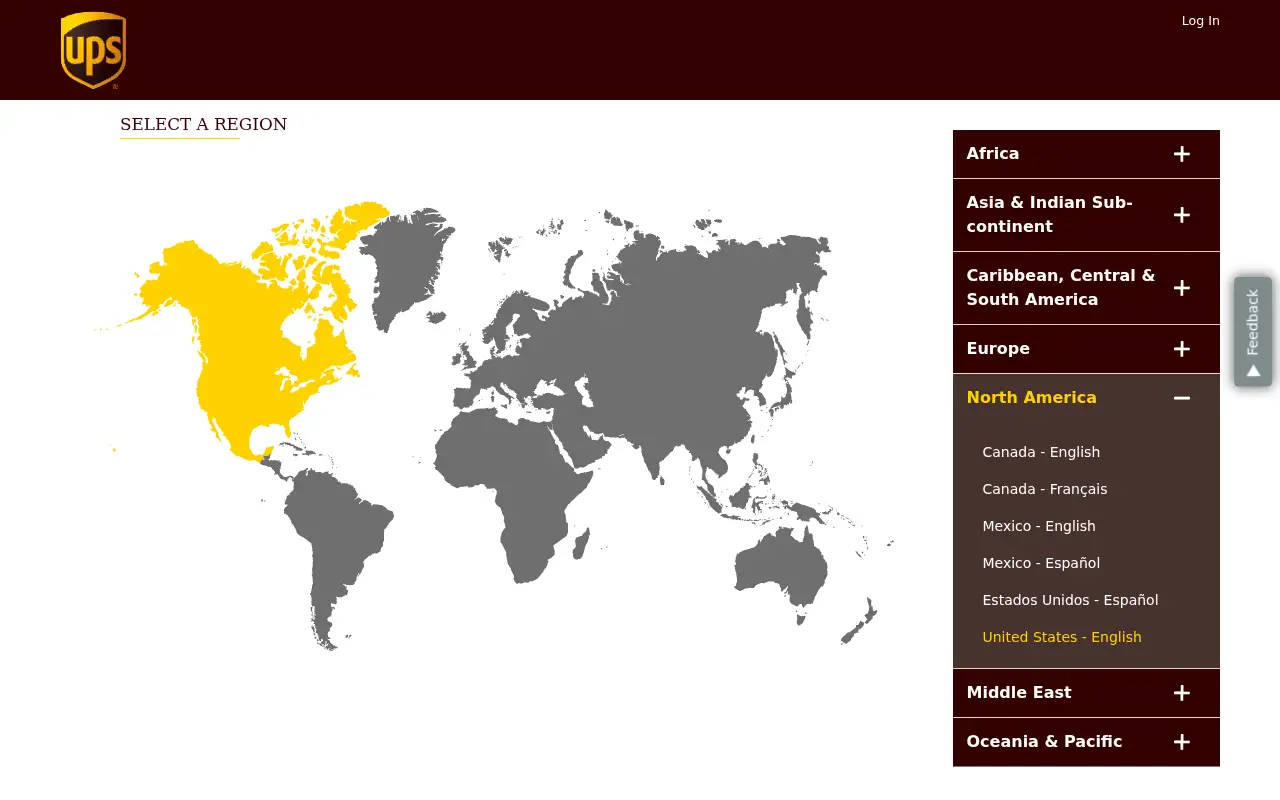This screenshot has width=1280, height=800.
Task: Expand Asia & Indian Sub-continent plus icon
Action: click(1182, 215)
